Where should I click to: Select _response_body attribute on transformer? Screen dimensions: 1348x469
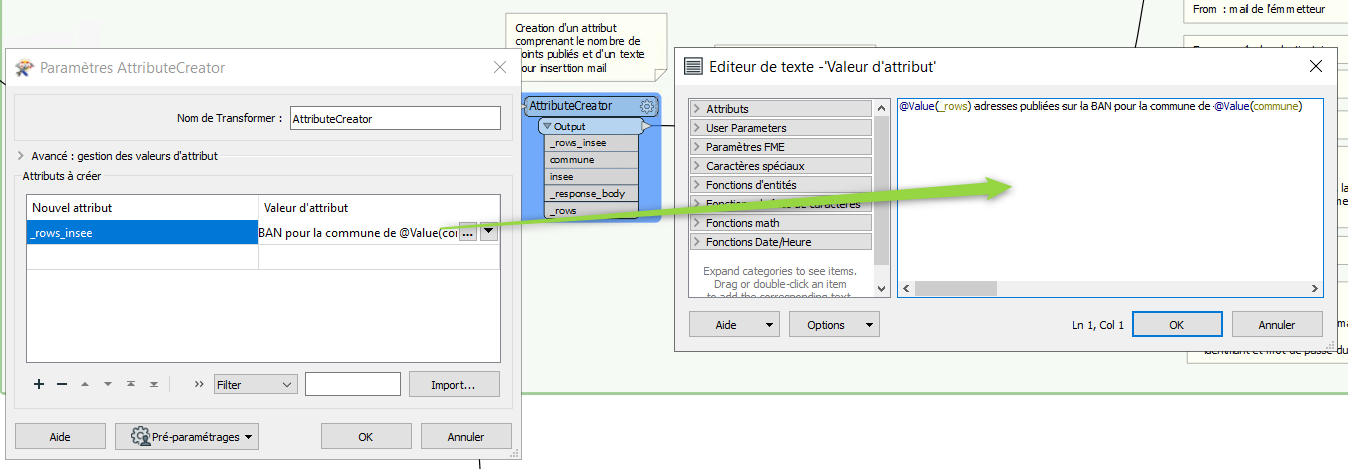click(x=592, y=194)
